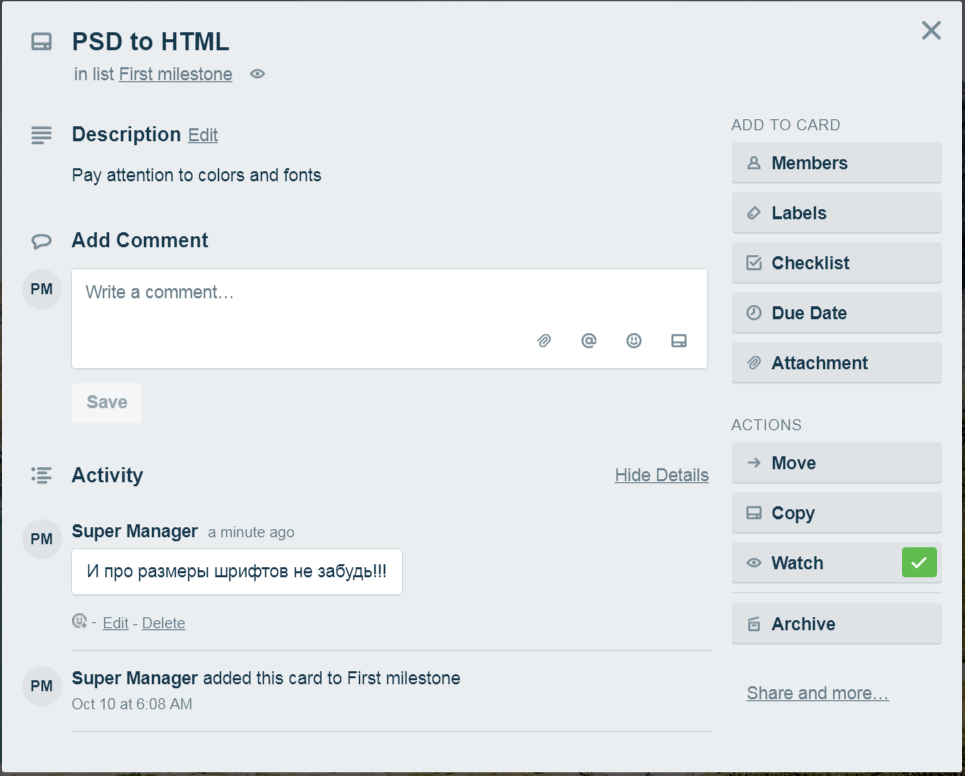Click Edit next to Description

[x=202, y=135]
